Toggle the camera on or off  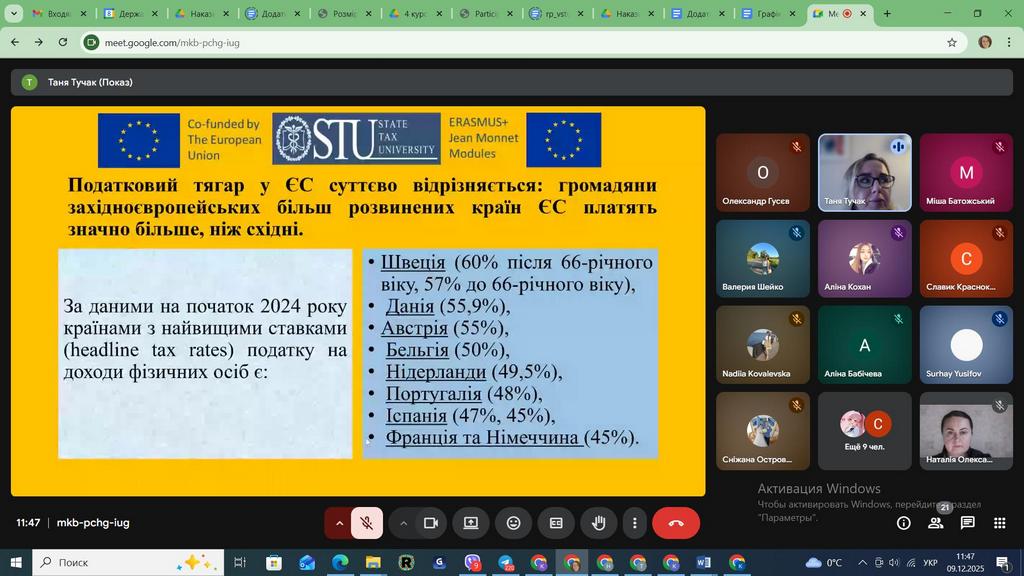point(431,523)
